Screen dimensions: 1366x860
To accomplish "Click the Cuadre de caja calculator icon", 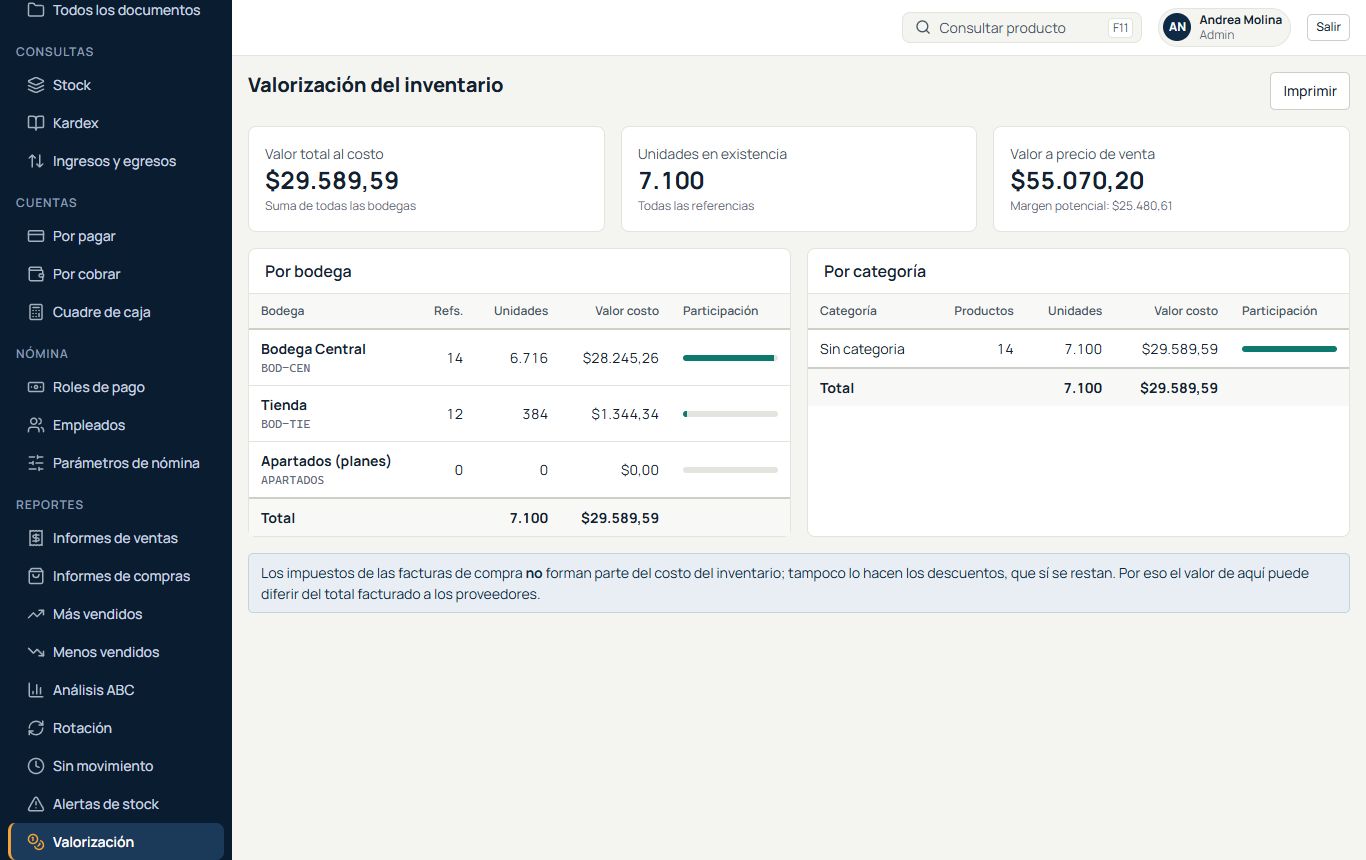I will pyautogui.click(x=36, y=312).
